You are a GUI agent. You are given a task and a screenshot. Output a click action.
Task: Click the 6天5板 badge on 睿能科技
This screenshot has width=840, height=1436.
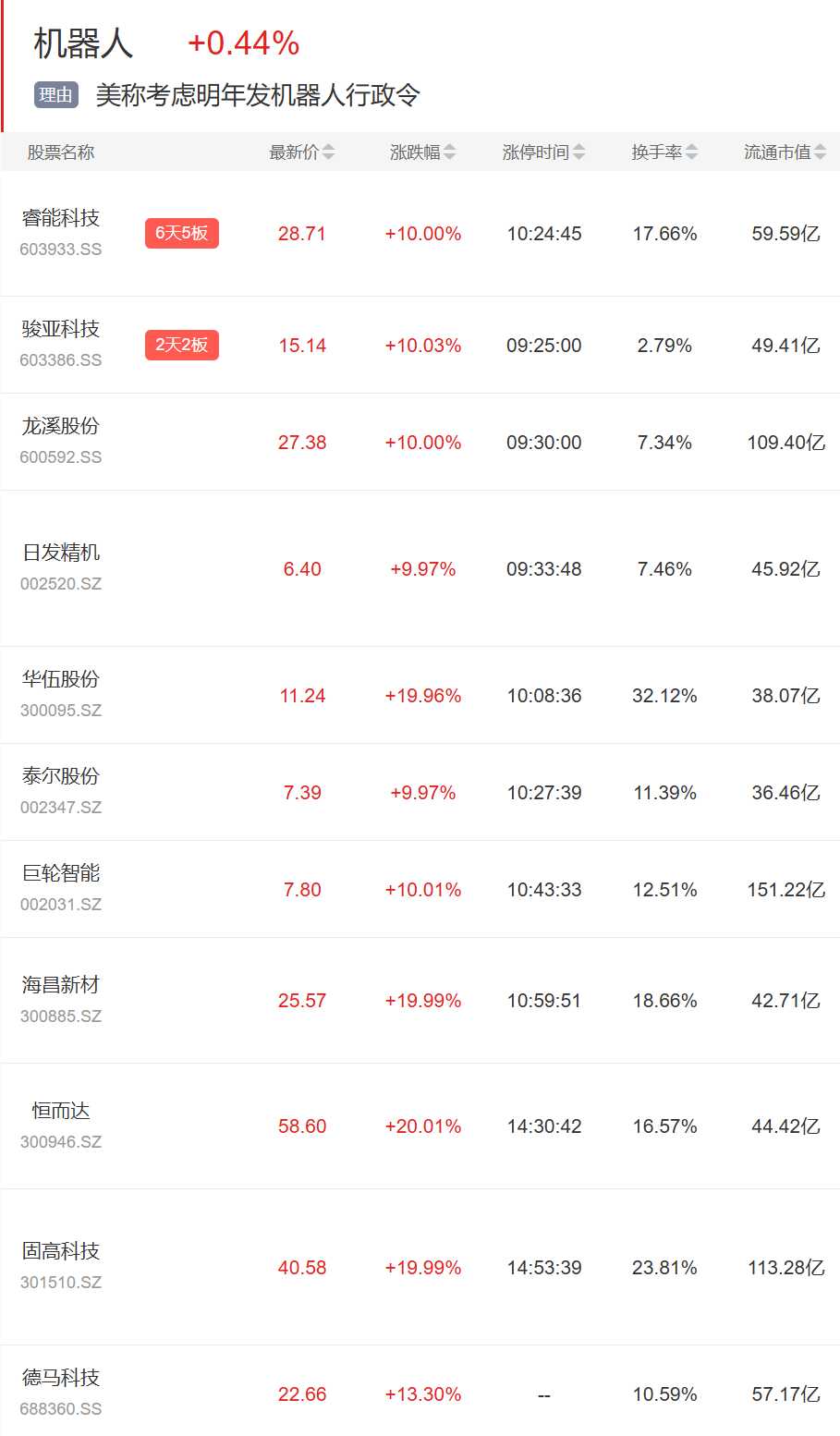(181, 234)
